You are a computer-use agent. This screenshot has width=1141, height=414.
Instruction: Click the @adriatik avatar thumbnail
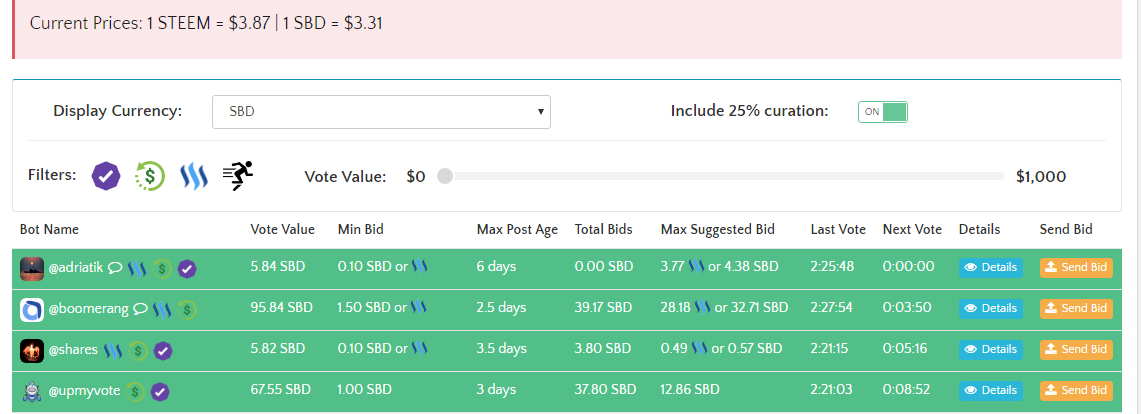coord(31,268)
